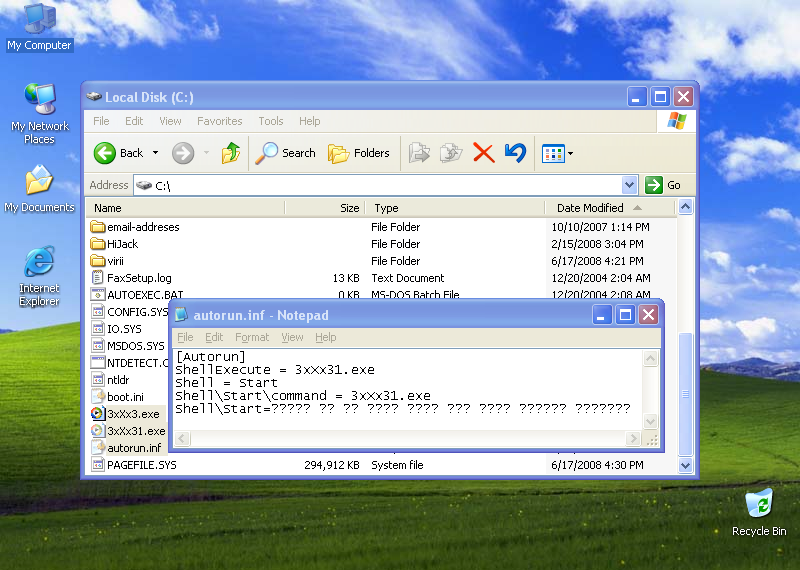
Task: Open the Help menu in Notepad
Action: (326, 337)
